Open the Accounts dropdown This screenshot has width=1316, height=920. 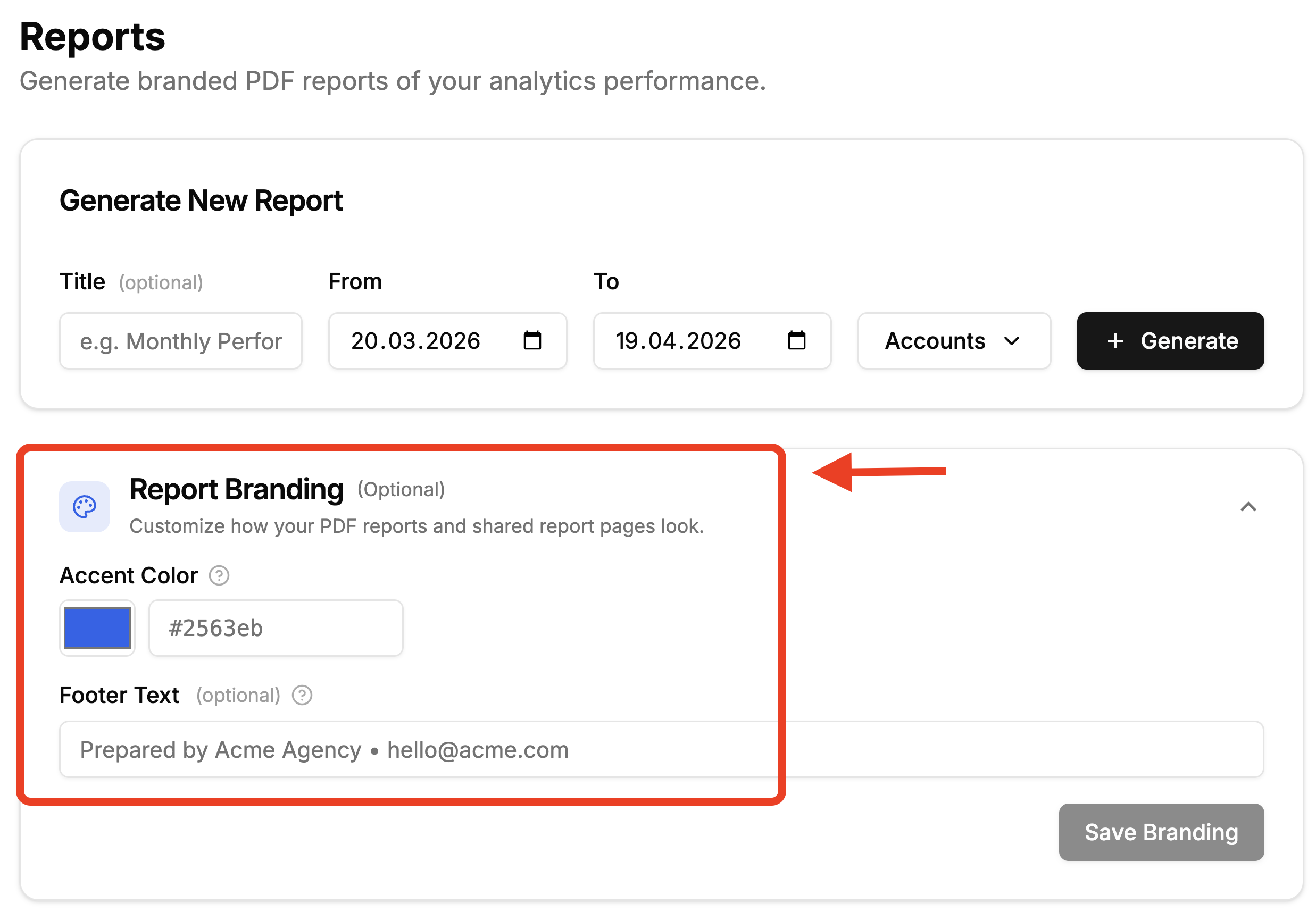(x=954, y=341)
